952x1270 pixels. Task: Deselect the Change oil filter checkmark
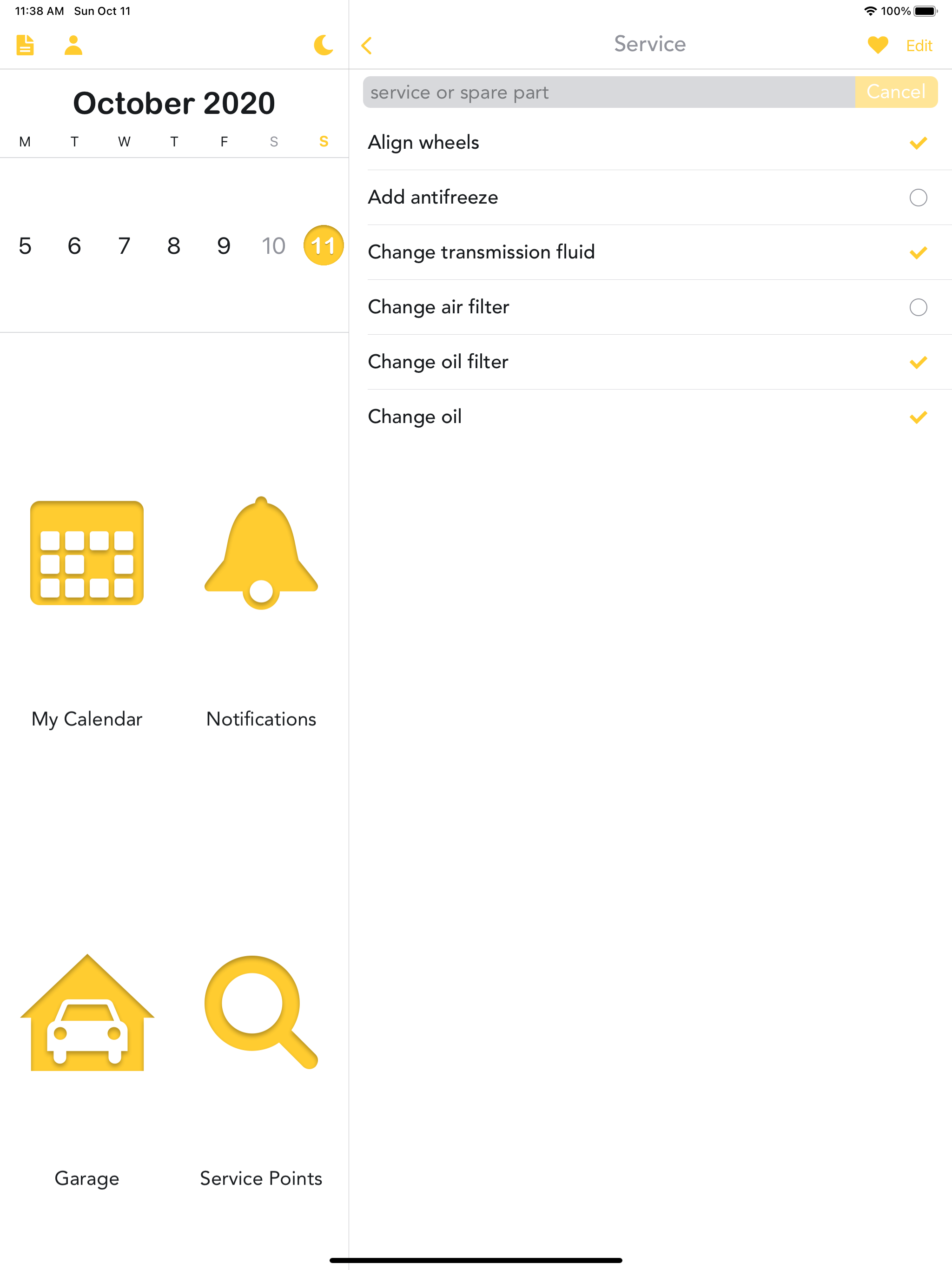(x=918, y=362)
